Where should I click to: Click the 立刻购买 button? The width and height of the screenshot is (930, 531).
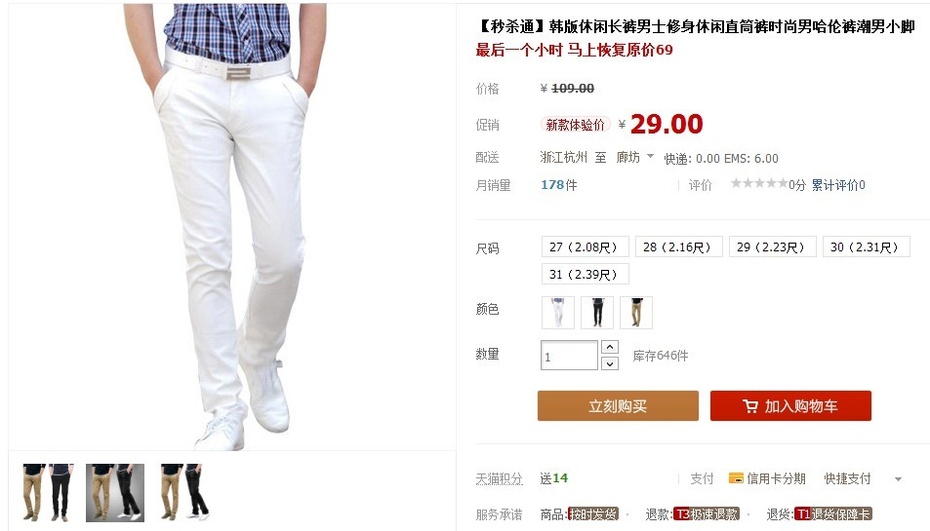pos(618,406)
